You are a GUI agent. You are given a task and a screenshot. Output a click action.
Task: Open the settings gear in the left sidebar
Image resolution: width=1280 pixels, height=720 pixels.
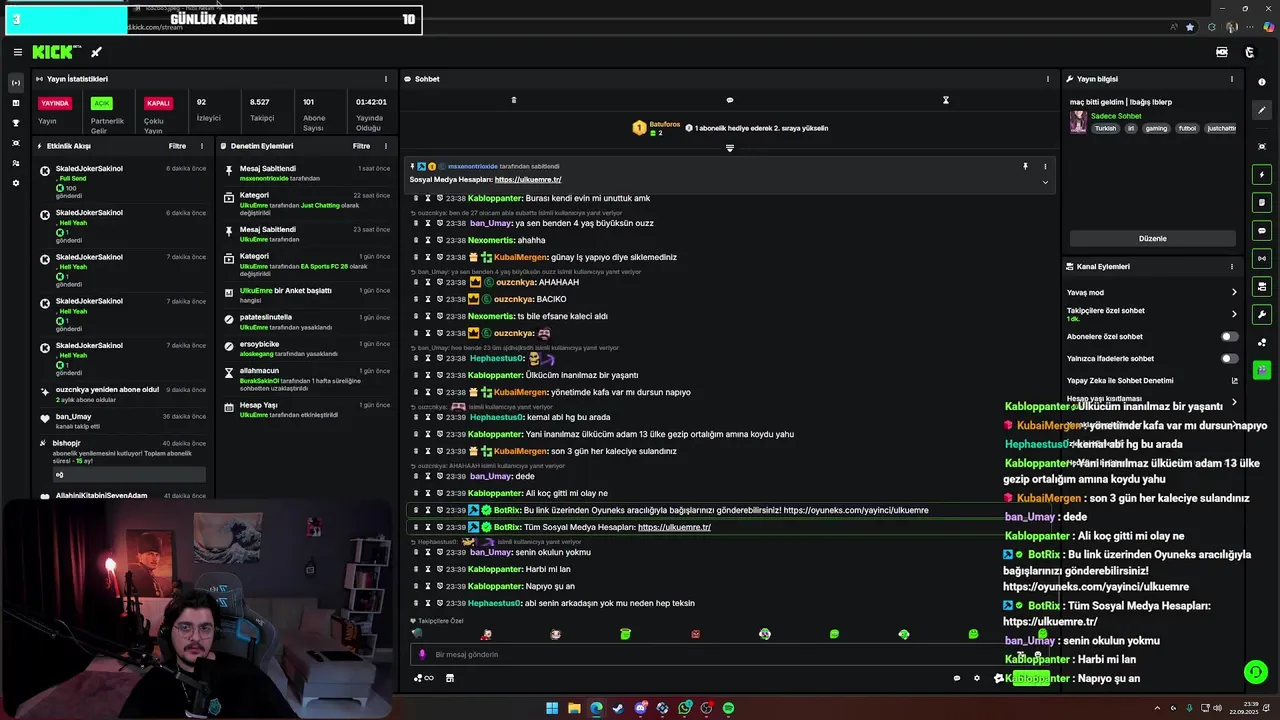pos(15,183)
